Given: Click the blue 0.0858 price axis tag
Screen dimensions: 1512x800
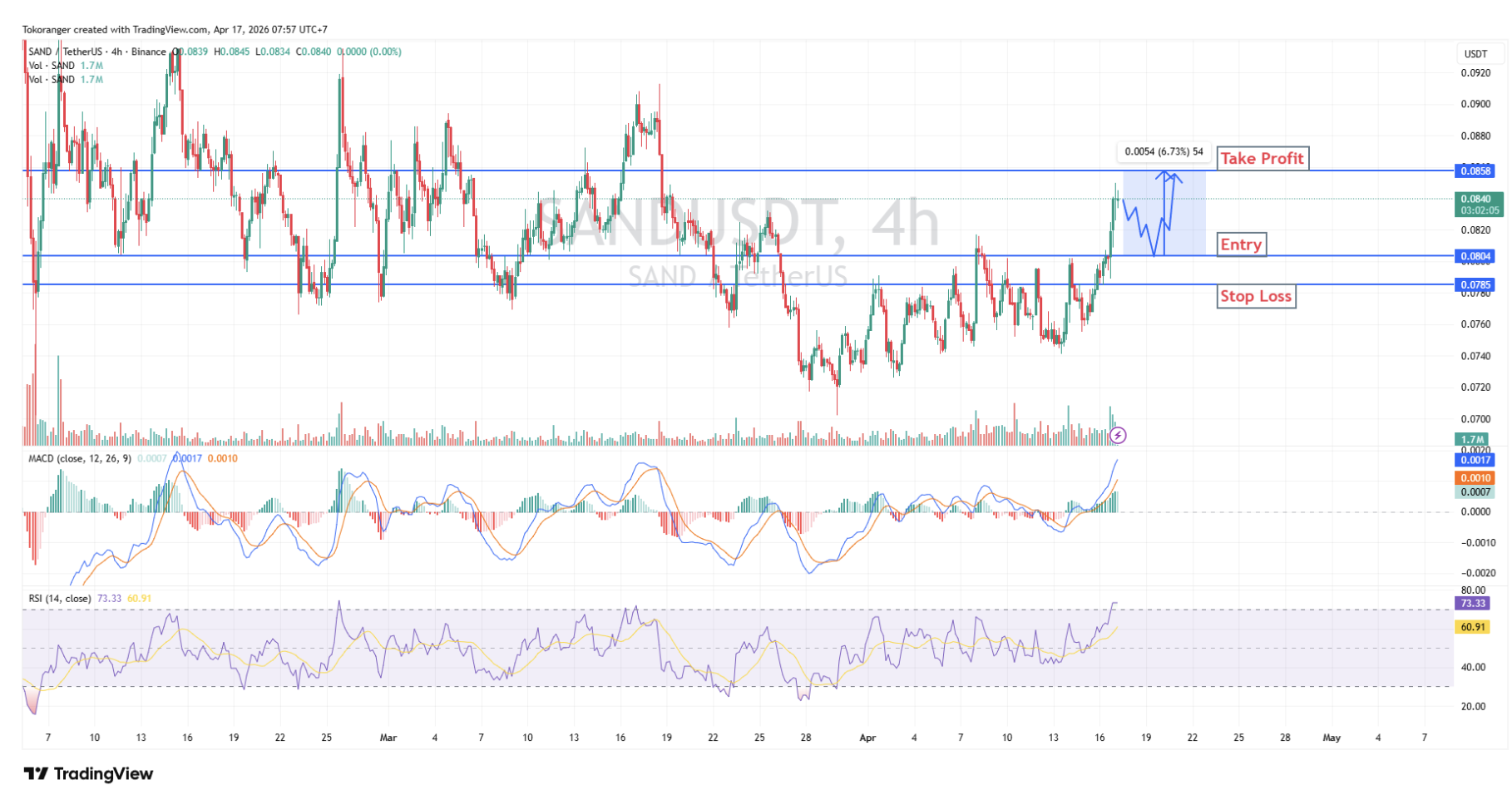Looking at the screenshot, I should click(x=1475, y=171).
